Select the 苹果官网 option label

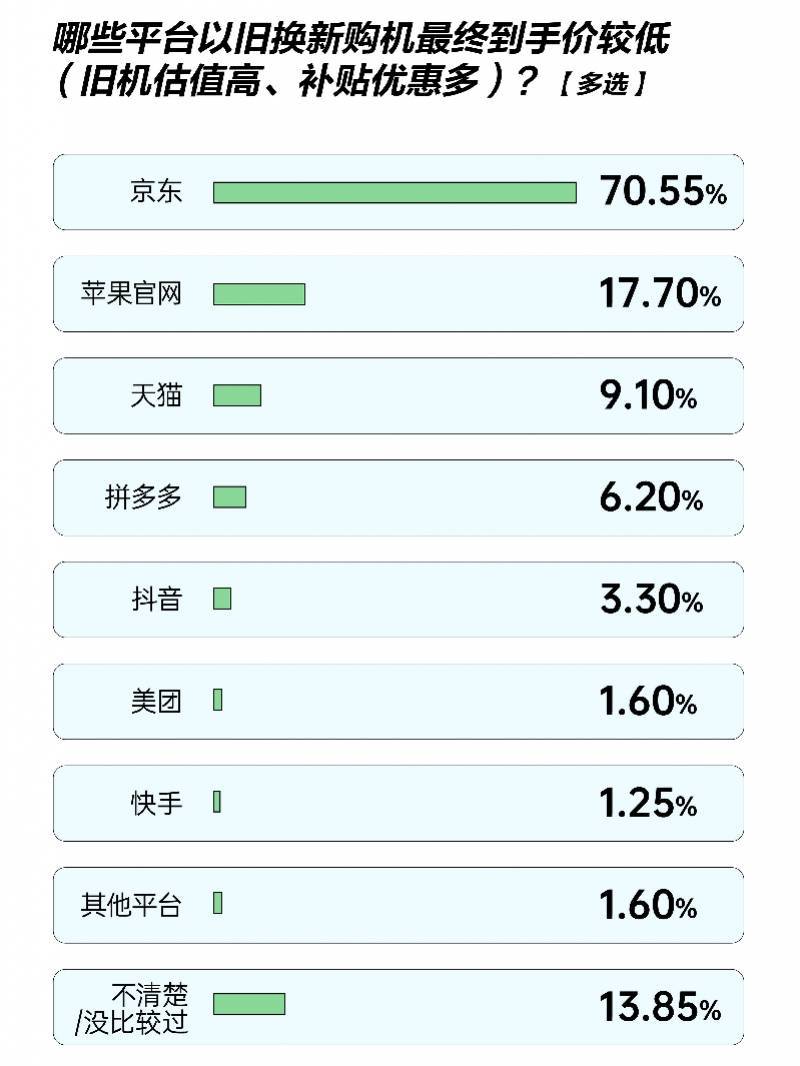click(132, 294)
